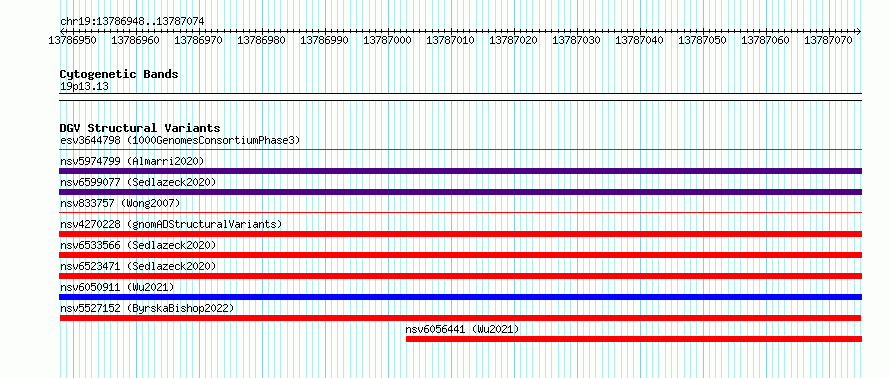Select nsv4270228 (gnomADStructuralVariants) label
890x378 pixels.
[171, 224]
